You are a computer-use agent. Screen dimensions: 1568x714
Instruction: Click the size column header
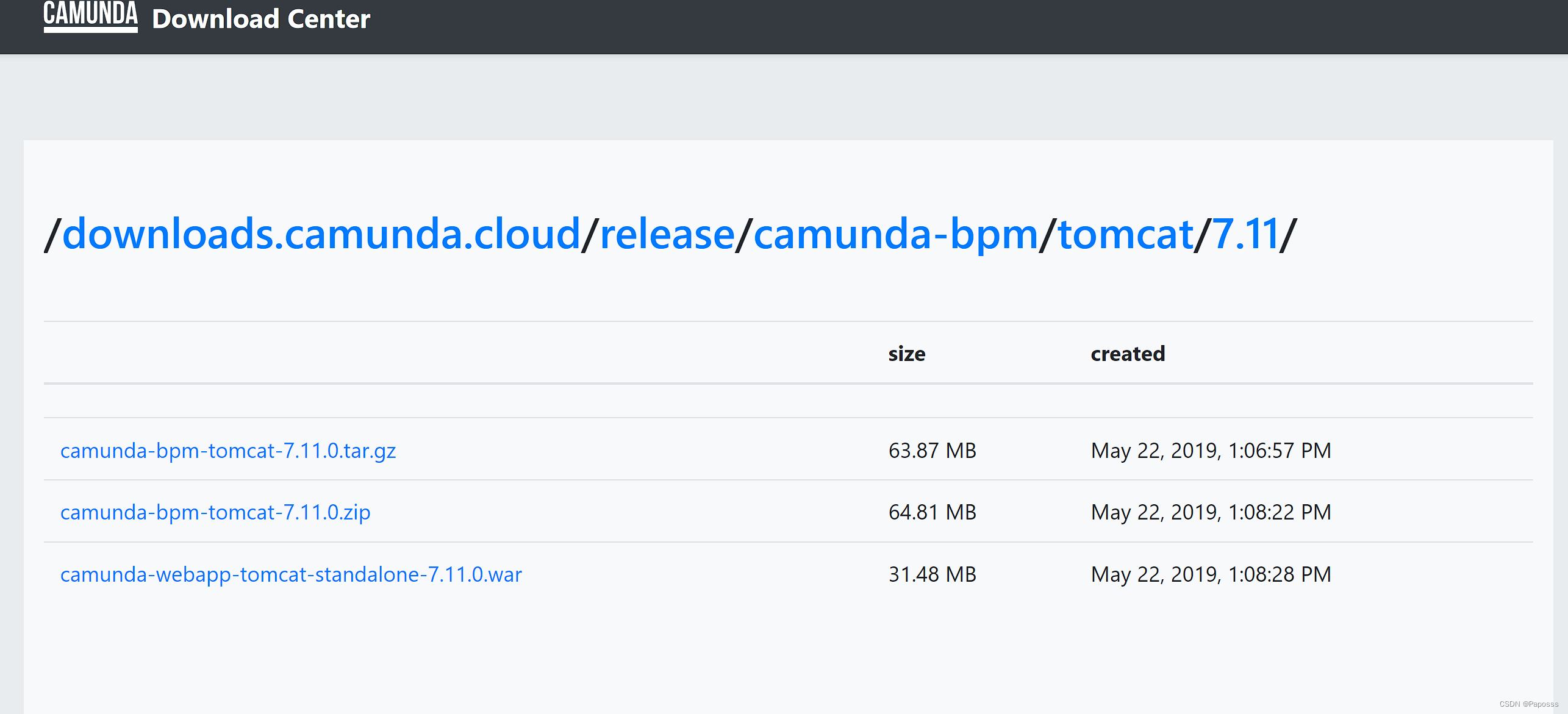pyautogui.click(x=907, y=354)
